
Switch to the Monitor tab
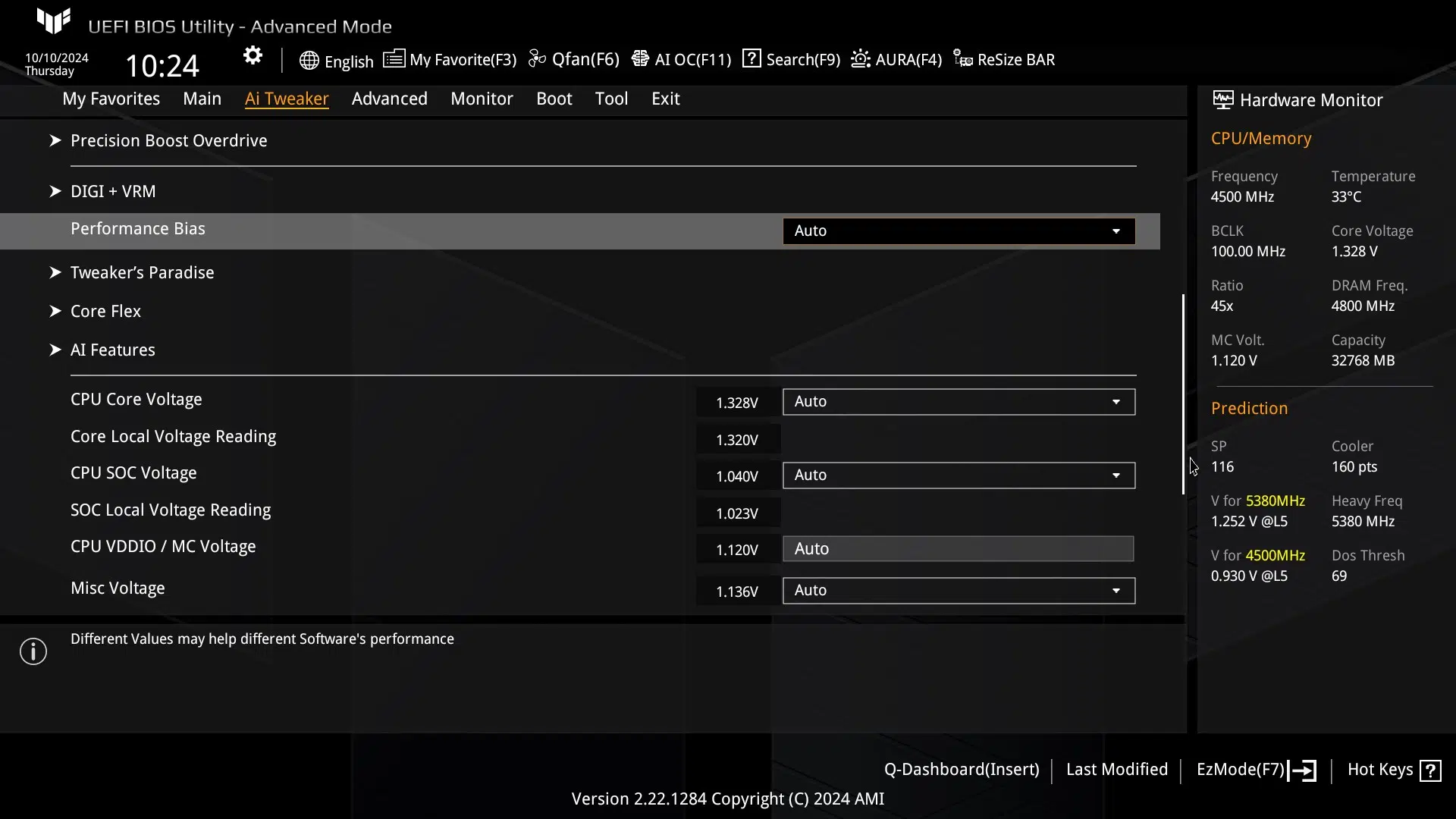(x=482, y=99)
